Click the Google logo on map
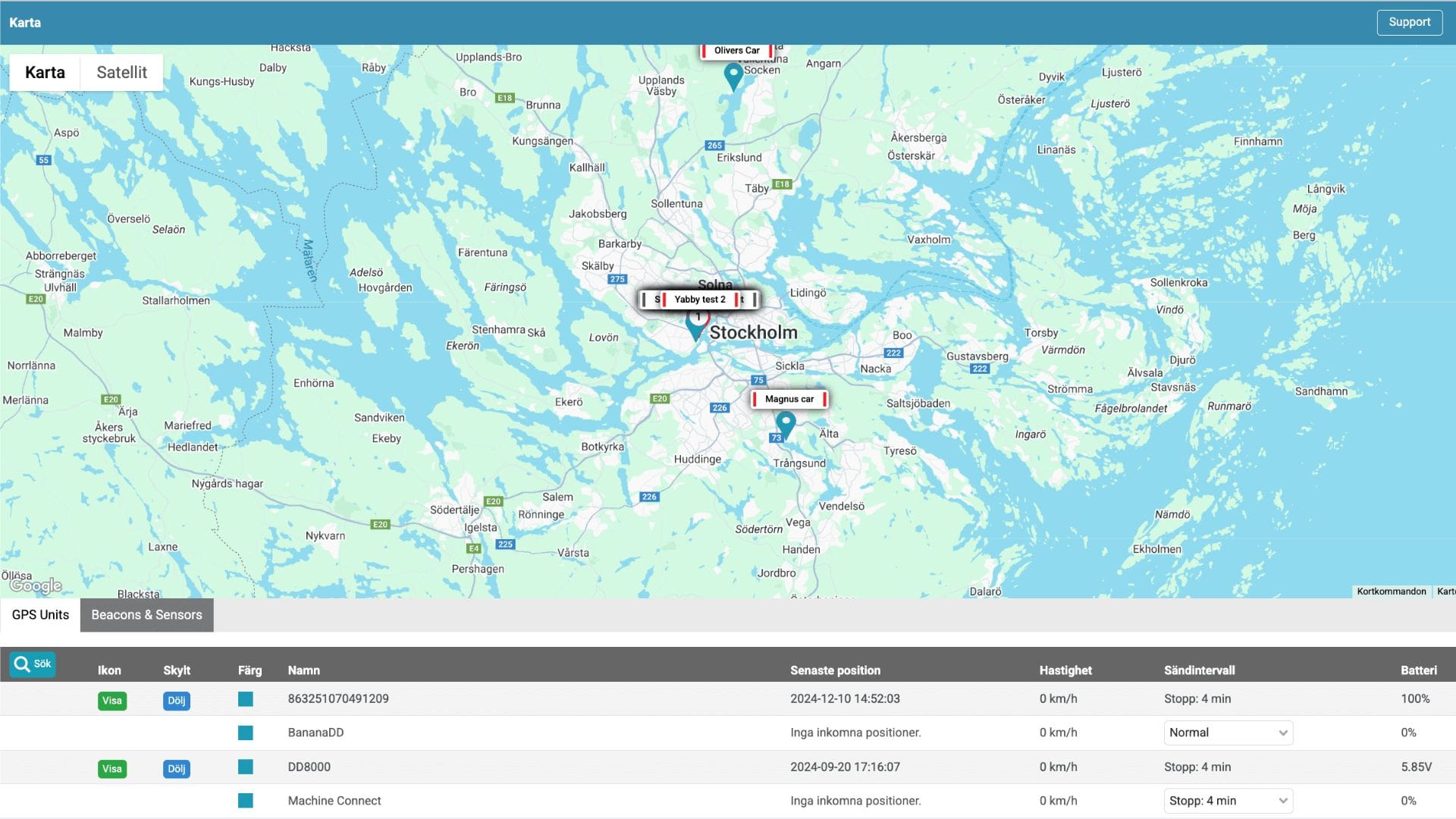 (36, 585)
